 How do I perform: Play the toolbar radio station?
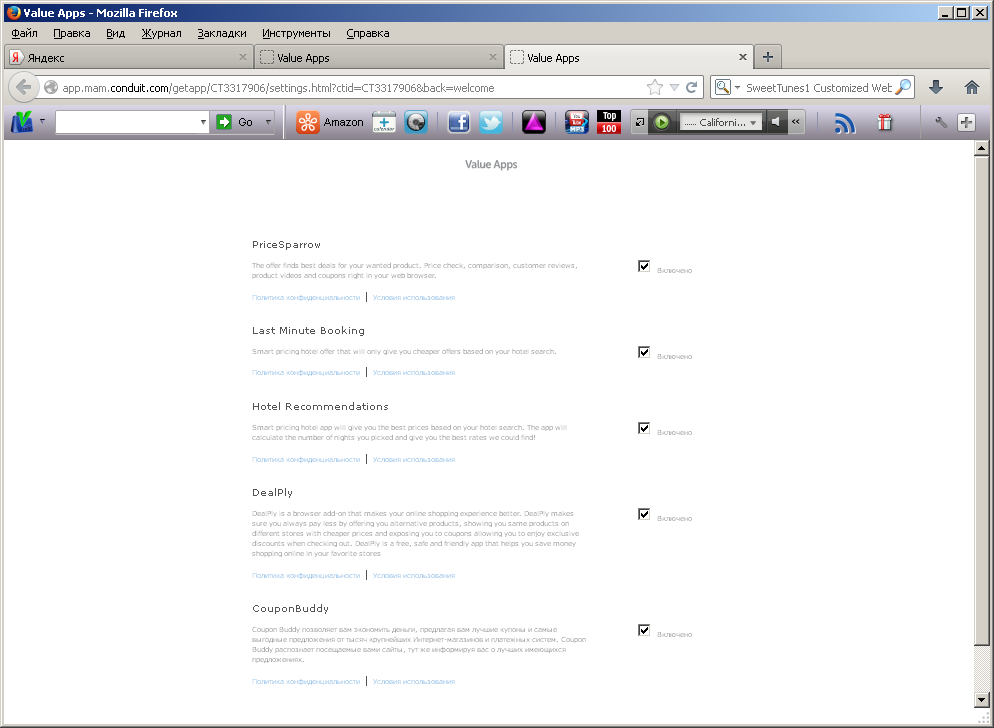pos(661,122)
